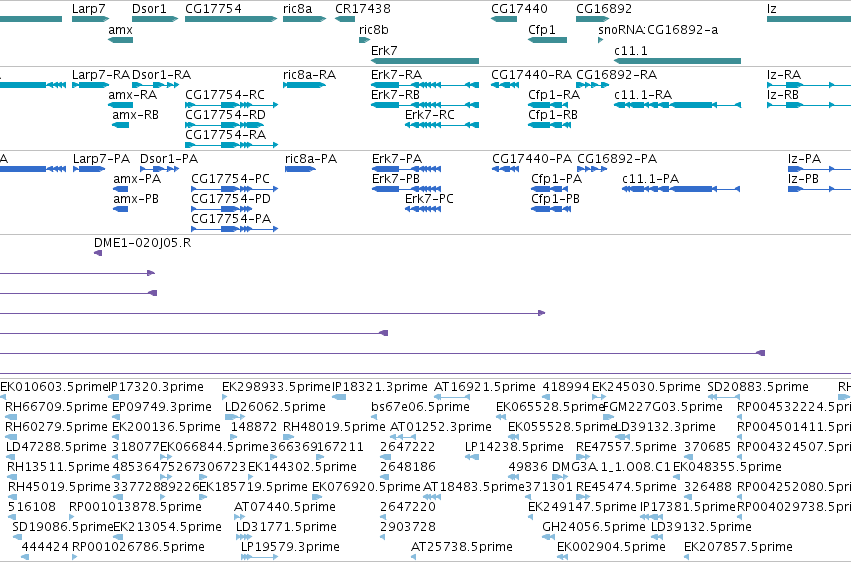Select the lz-RB transcript
851x562 pixels.
click(x=809, y=105)
